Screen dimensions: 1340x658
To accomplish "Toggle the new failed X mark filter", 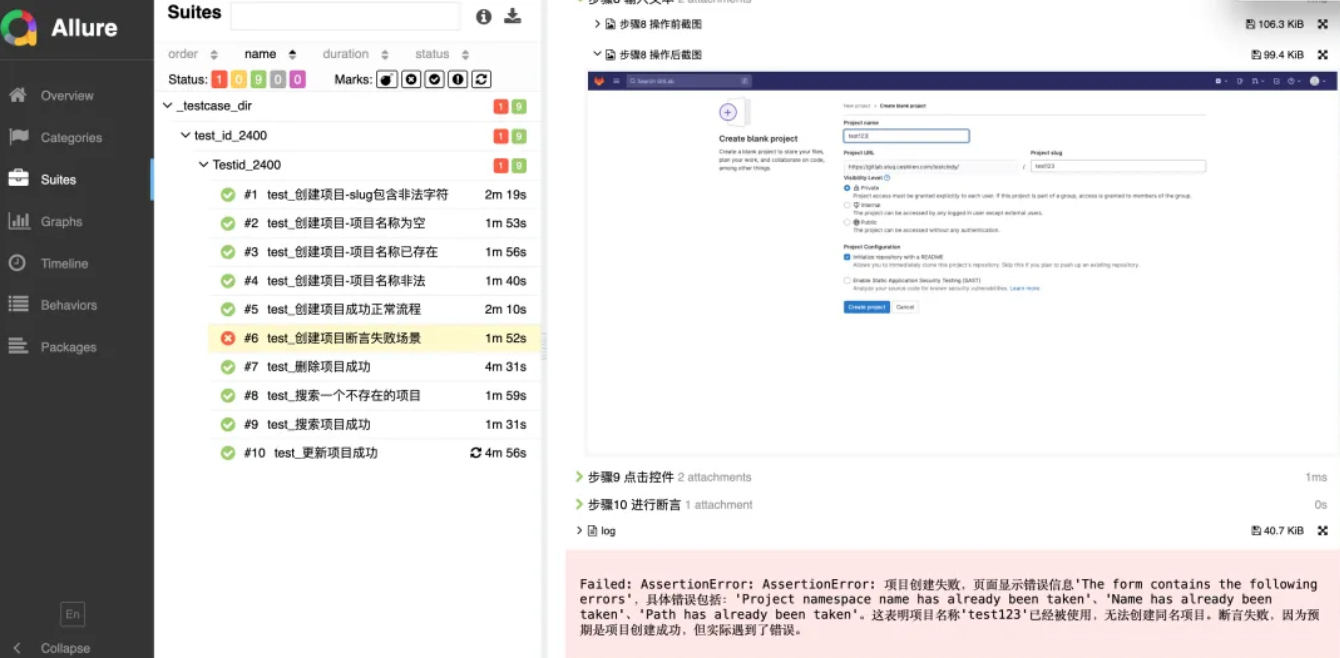I will pyautogui.click(x=411, y=79).
